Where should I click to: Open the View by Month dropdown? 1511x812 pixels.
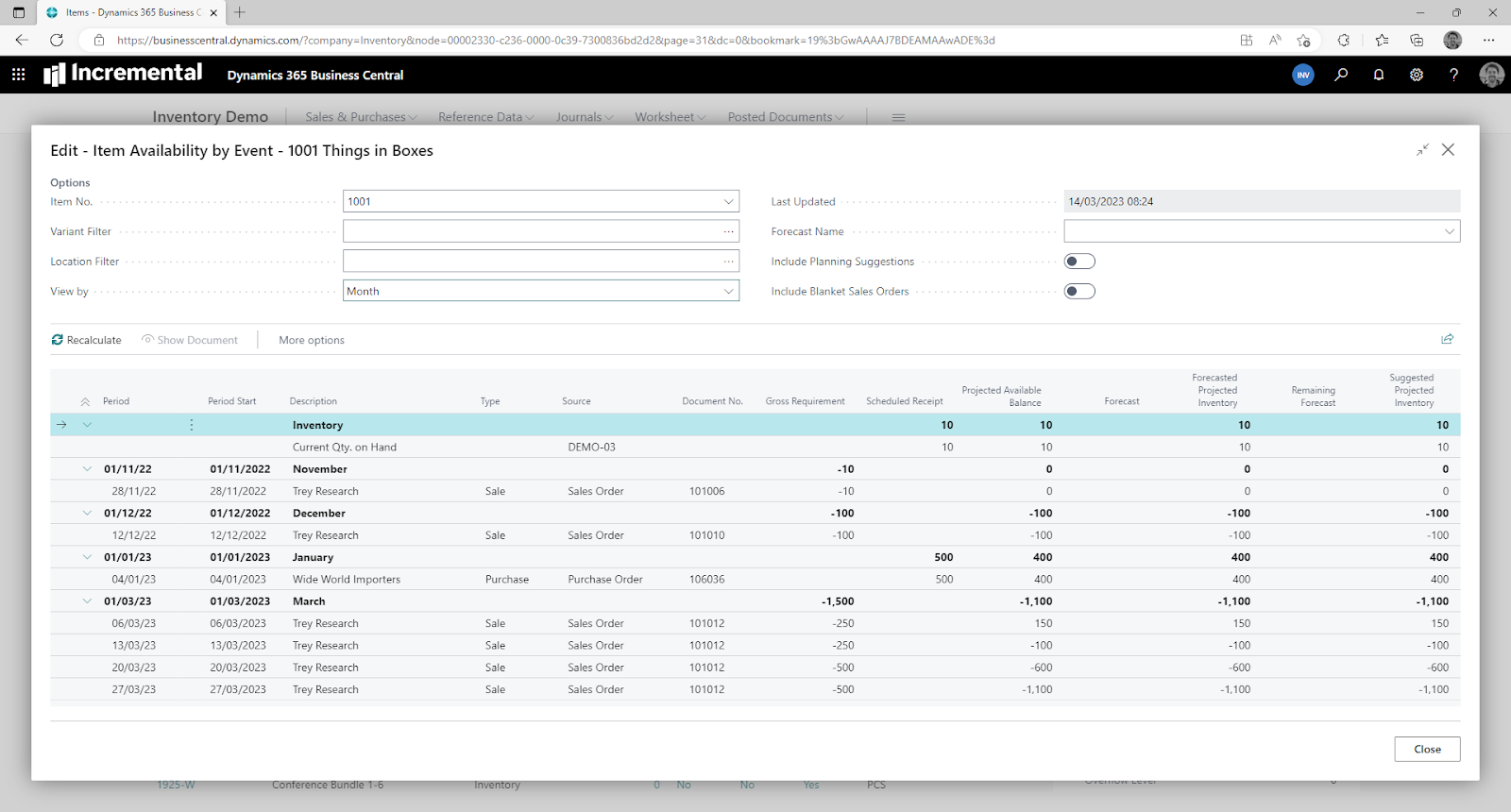click(728, 291)
